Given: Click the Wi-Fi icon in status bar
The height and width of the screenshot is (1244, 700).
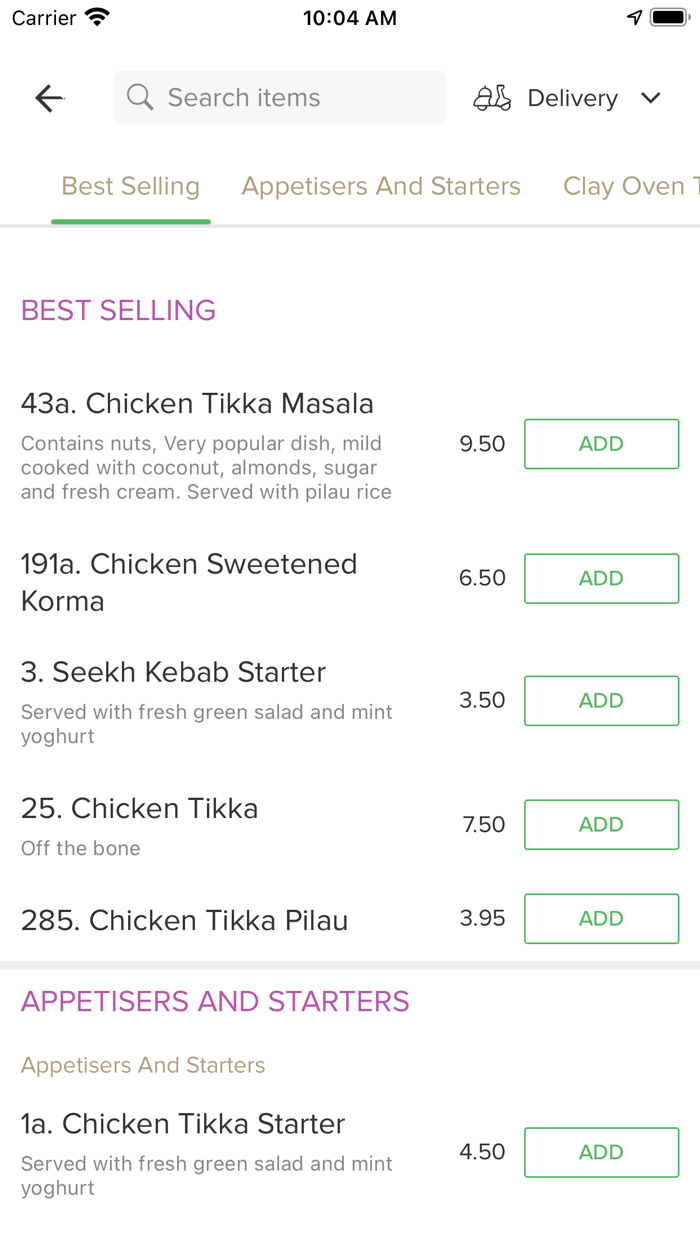Looking at the screenshot, I should point(96,16).
